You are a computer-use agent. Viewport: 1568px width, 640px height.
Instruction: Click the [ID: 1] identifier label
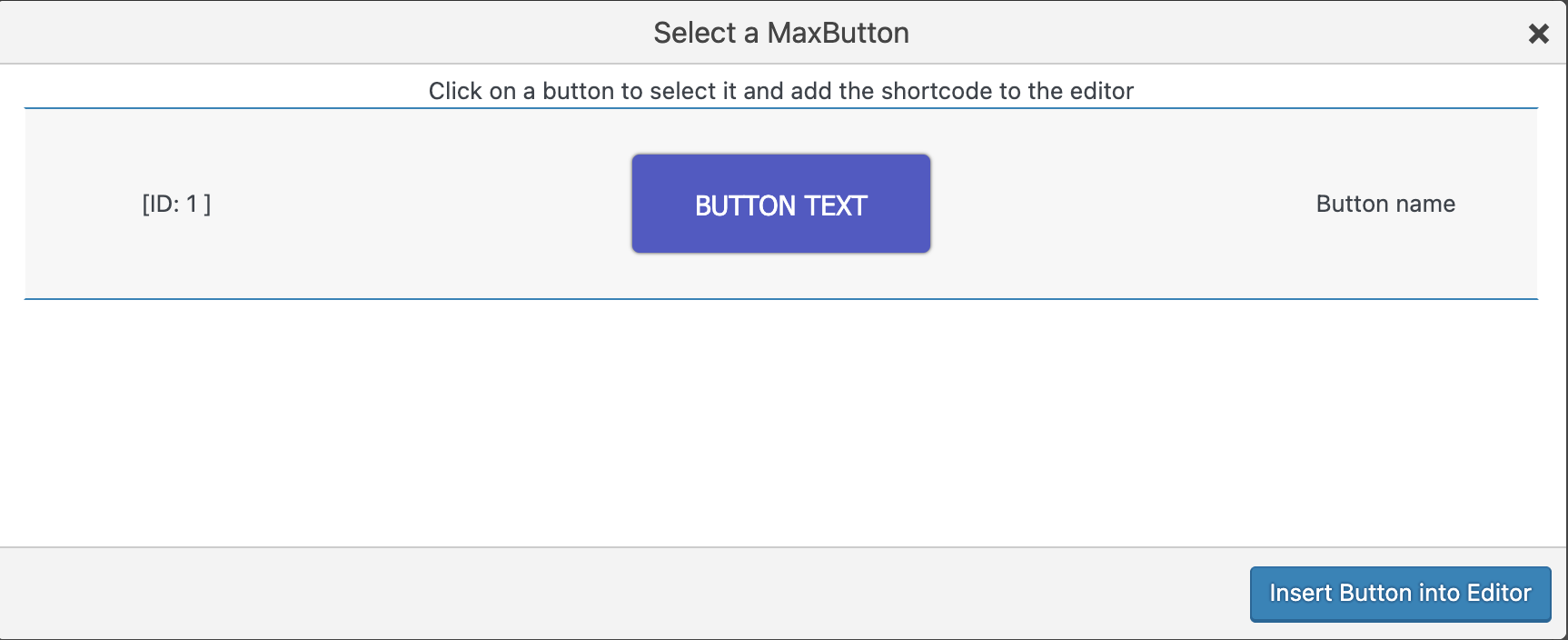point(178,204)
